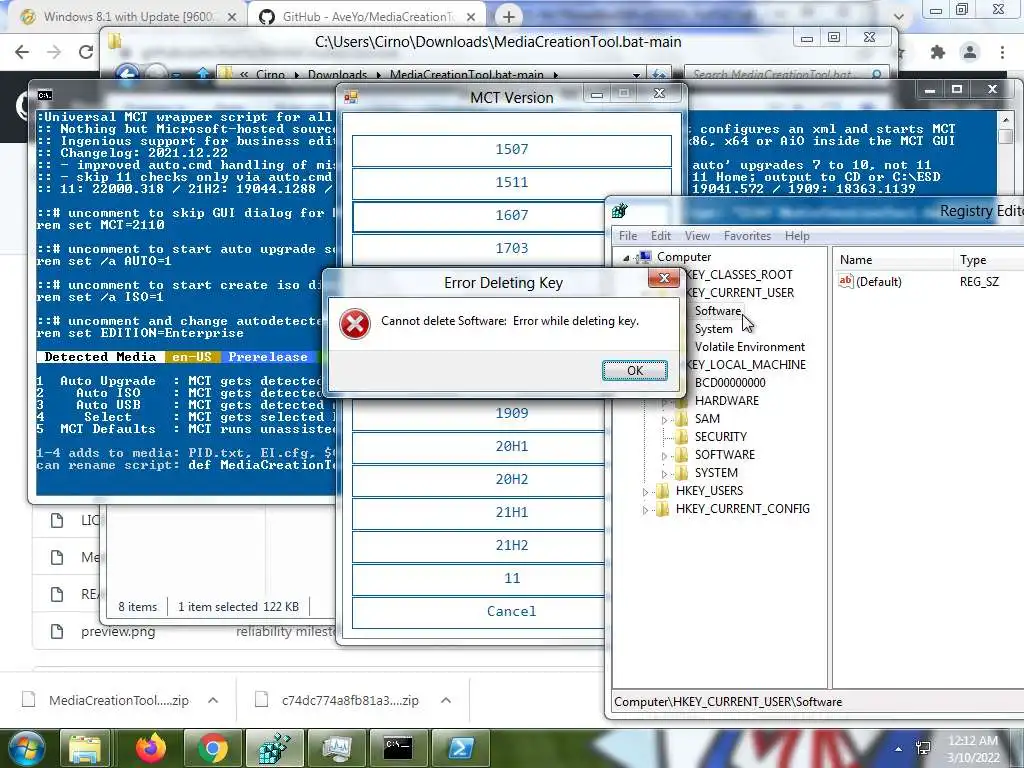This screenshot has height=768, width=1024.
Task: Click Cancel in the MCT Version window
Action: (x=478, y=611)
